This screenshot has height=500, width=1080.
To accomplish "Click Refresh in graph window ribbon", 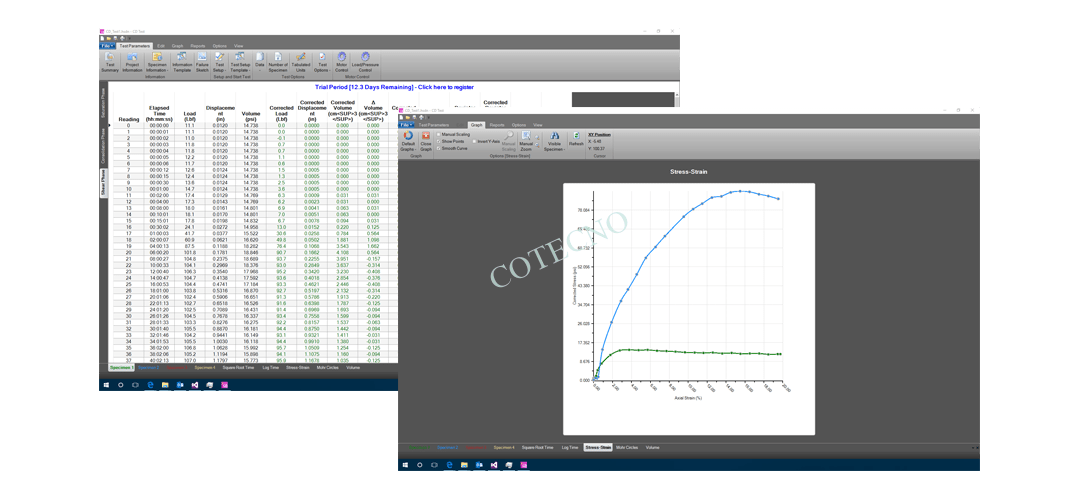I will 576,139.
